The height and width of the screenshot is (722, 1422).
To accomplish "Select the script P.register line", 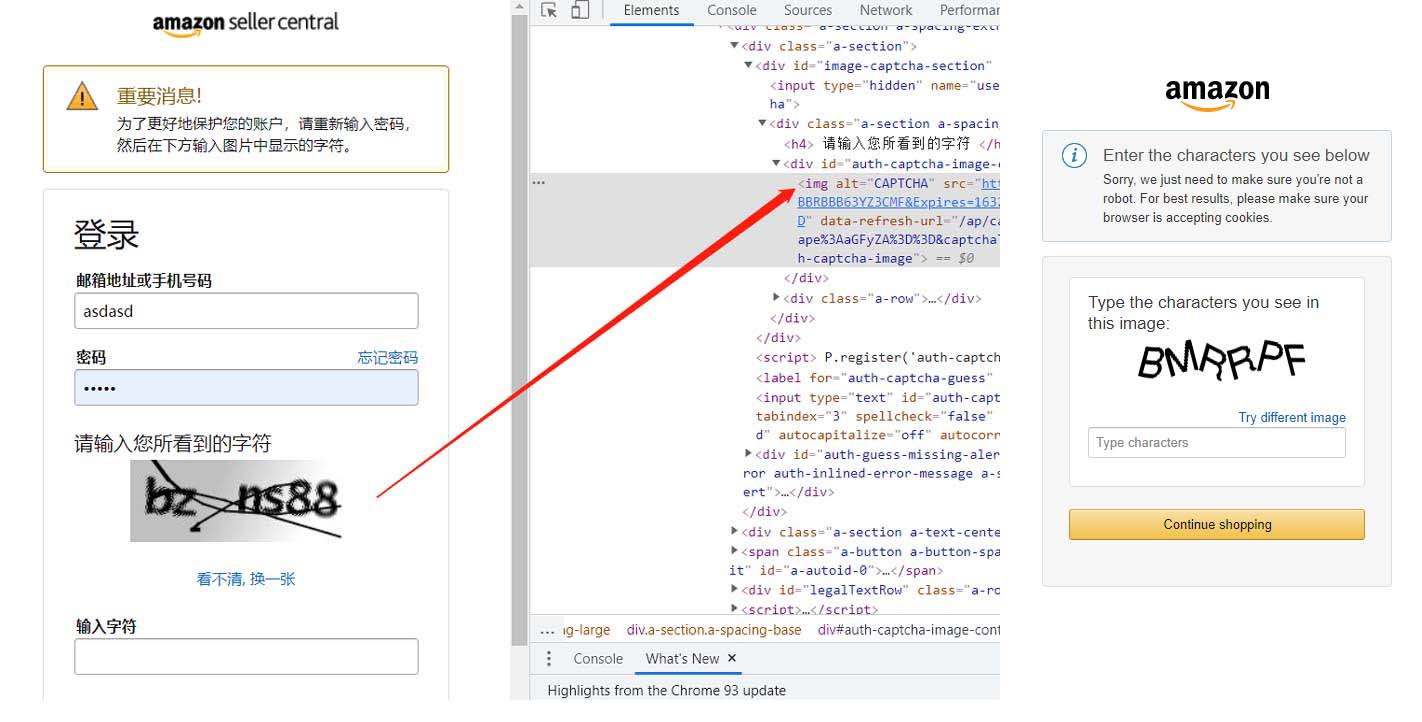I will (x=878, y=357).
